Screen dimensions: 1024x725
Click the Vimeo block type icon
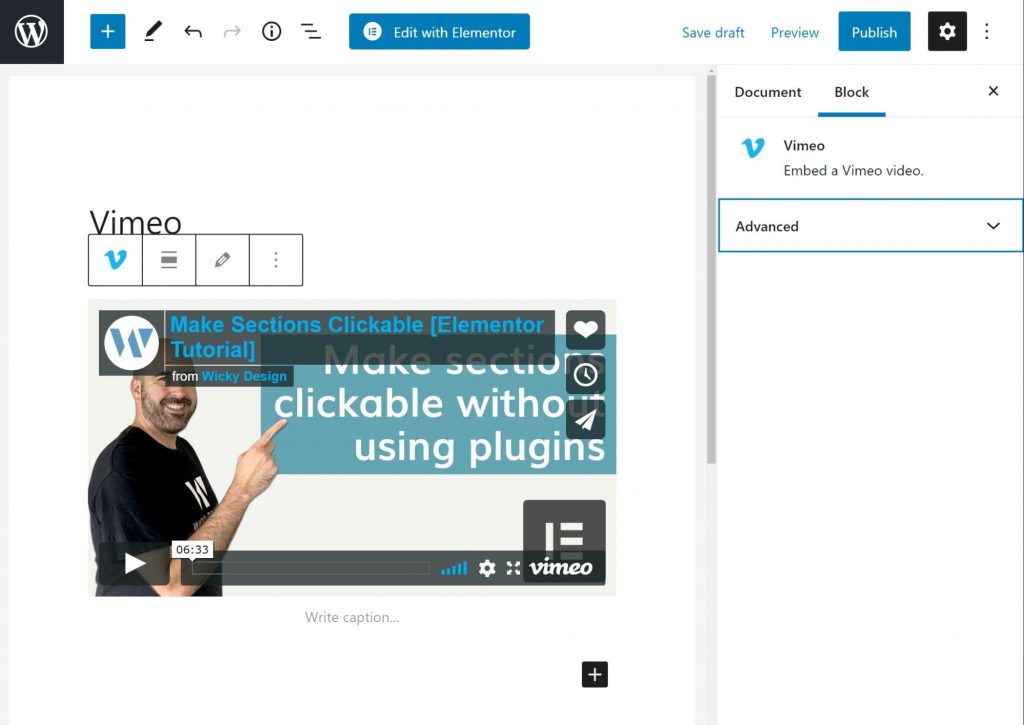(x=116, y=260)
